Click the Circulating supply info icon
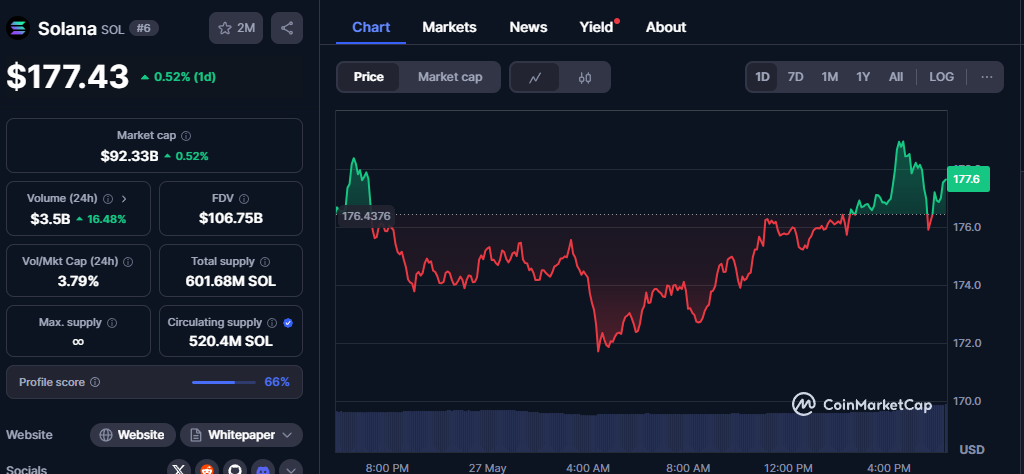Screen dimensions: 1024x474 (272, 323)
